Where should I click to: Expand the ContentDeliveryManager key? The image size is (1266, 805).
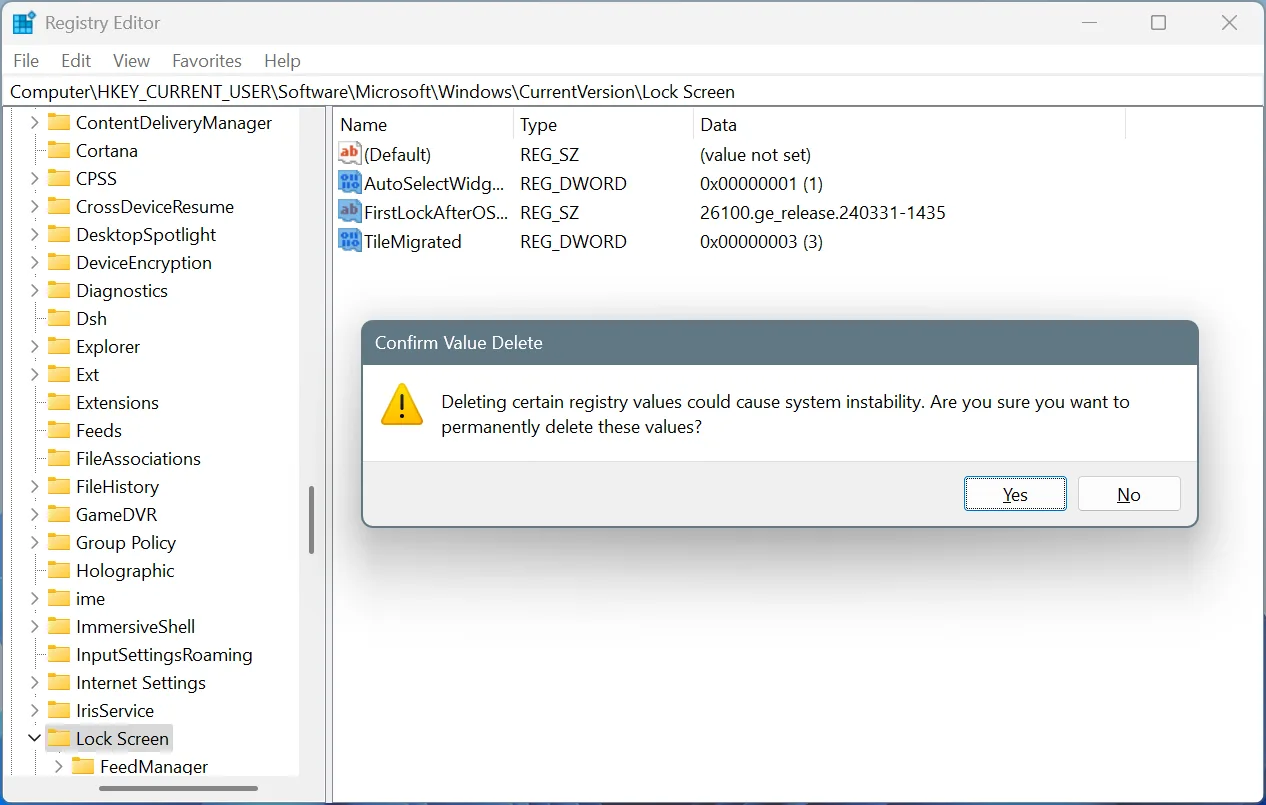(34, 122)
